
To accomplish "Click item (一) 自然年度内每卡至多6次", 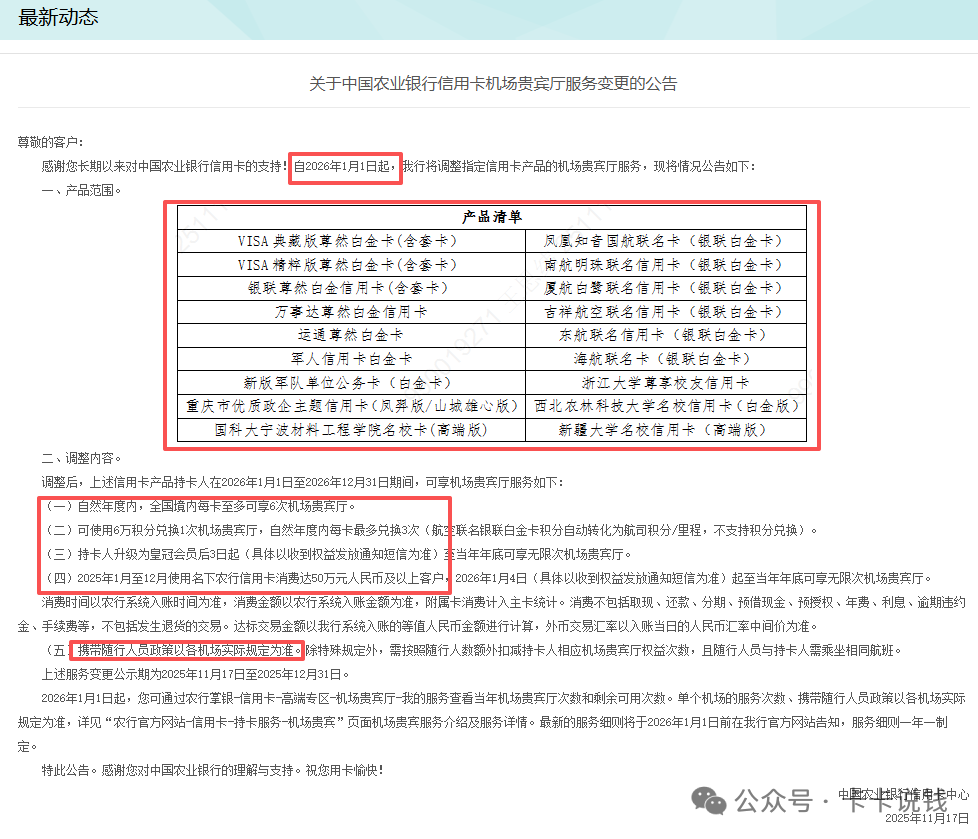I will point(198,507).
